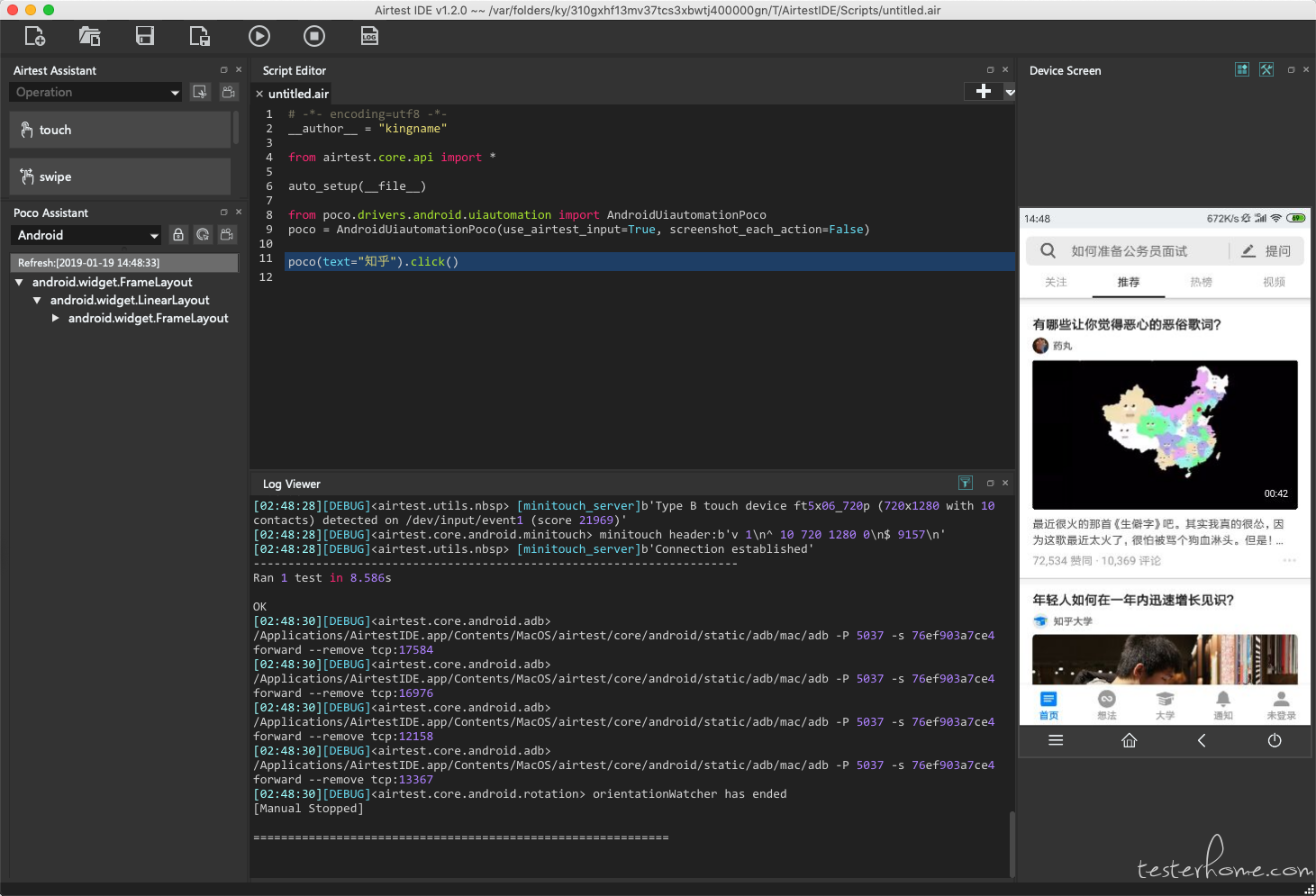Collapse the android.widget.LinearLayout node
The height and width of the screenshot is (896, 1316).
(37, 300)
